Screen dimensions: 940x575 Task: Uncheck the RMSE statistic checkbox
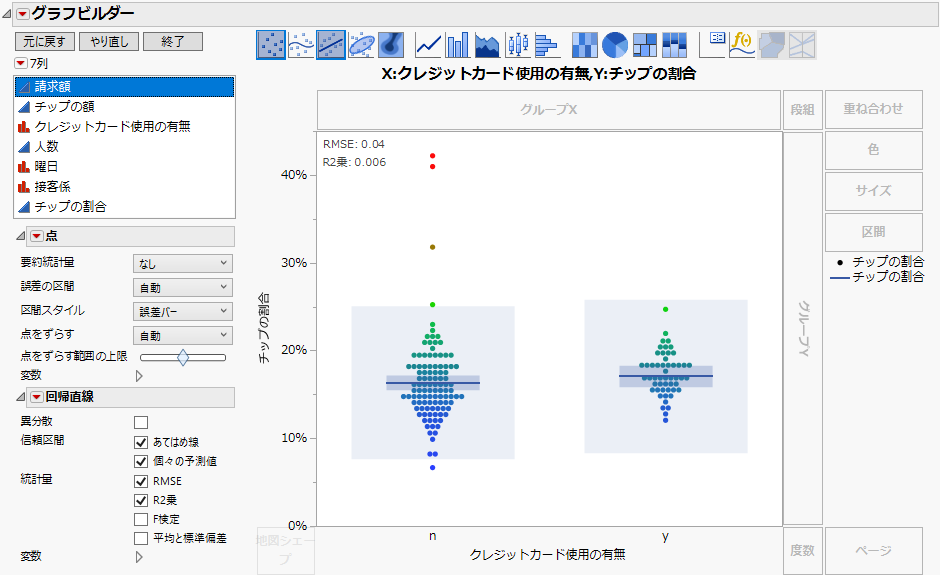tap(141, 481)
